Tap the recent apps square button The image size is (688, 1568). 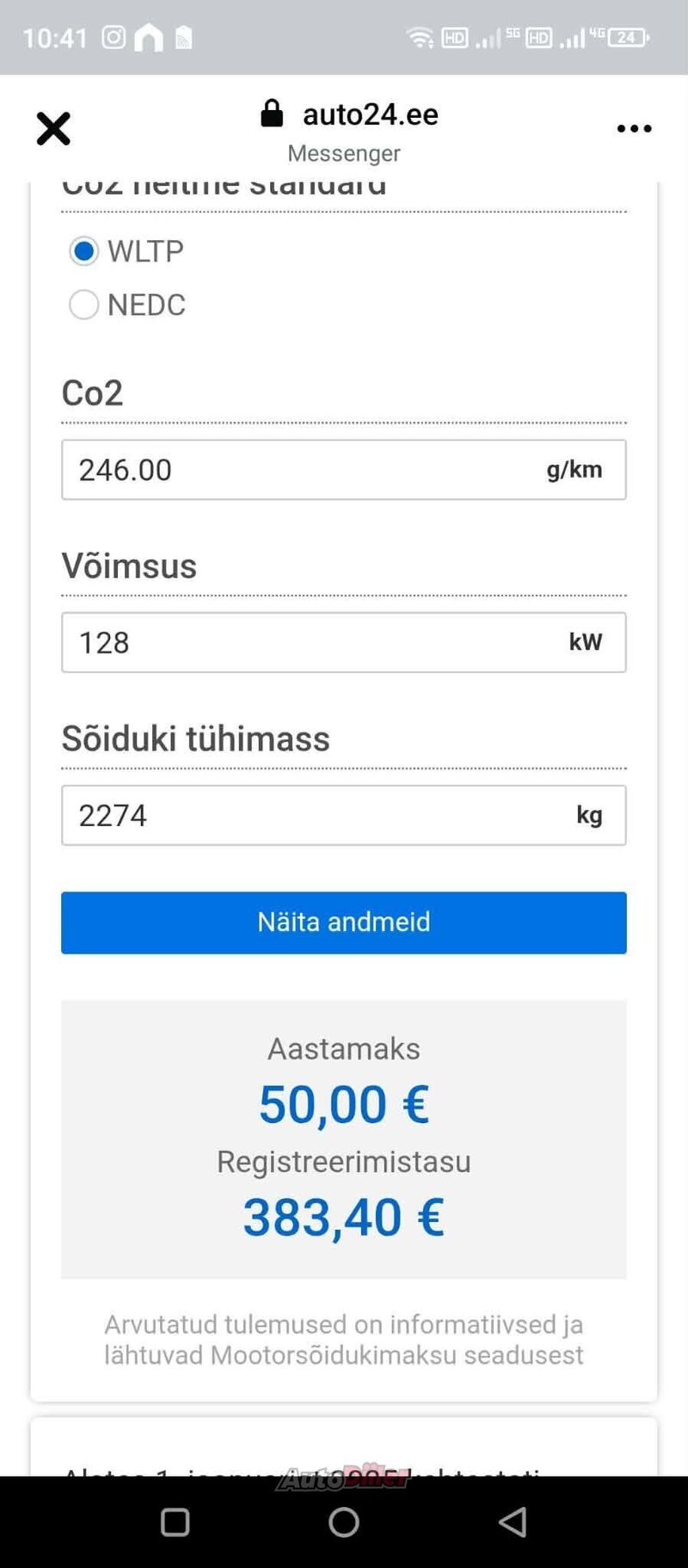pyautogui.click(x=175, y=1522)
